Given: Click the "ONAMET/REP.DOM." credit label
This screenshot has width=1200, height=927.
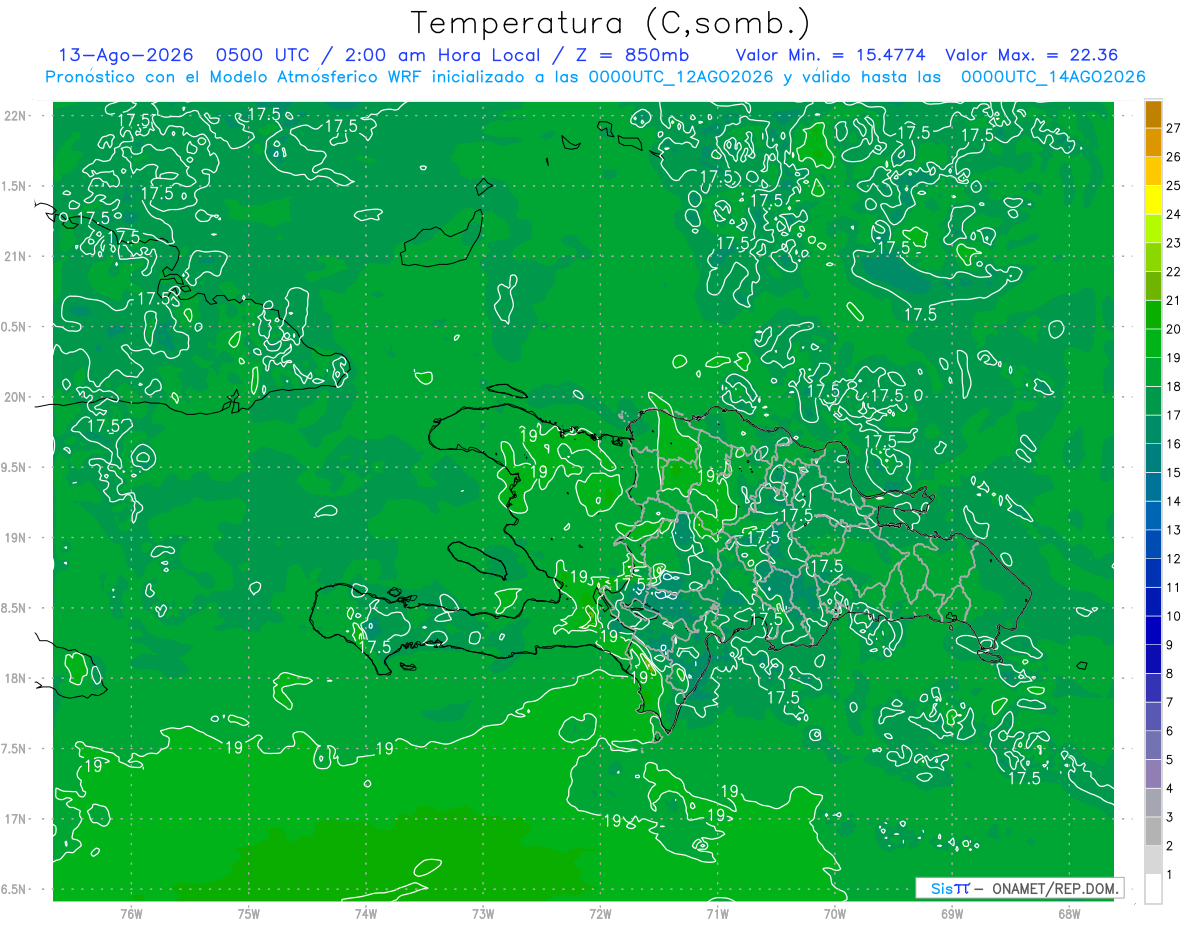Looking at the screenshot, I should (x=1056, y=888).
